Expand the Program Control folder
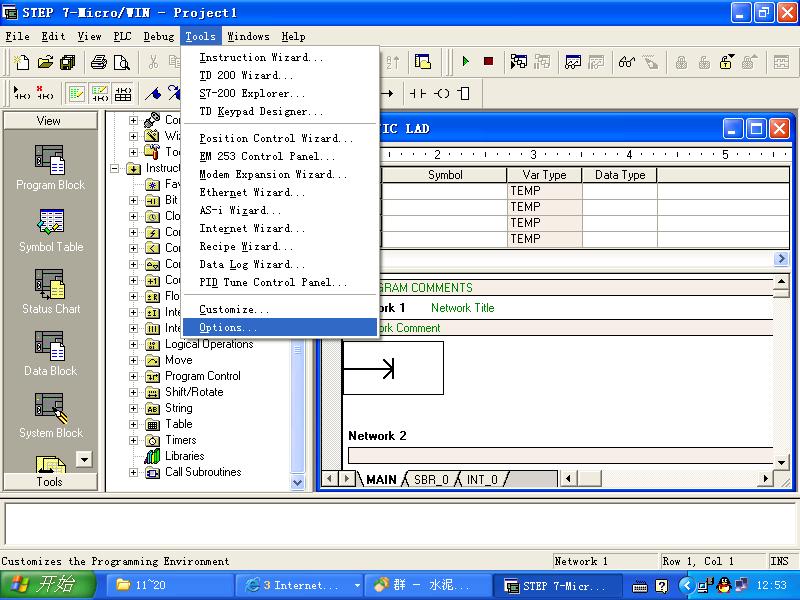 133,377
